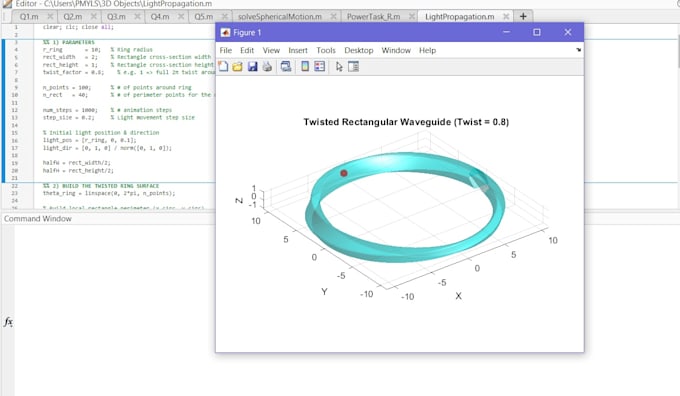Open the Tools menu in Figure 1
This screenshot has height=396, width=680.
(x=326, y=50)
